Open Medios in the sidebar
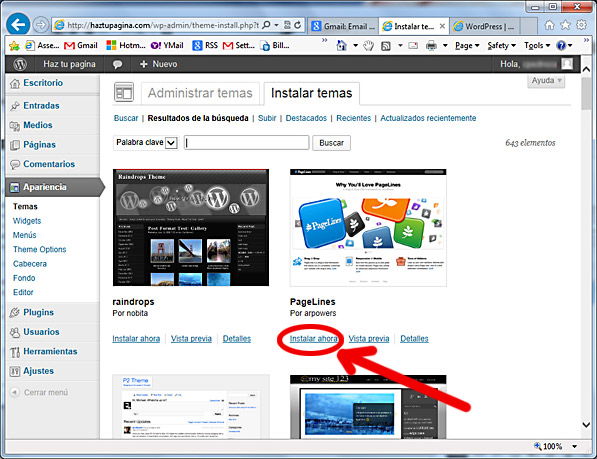Image resolution: width=597 pixels, height=459 pixels. (37, 125)
